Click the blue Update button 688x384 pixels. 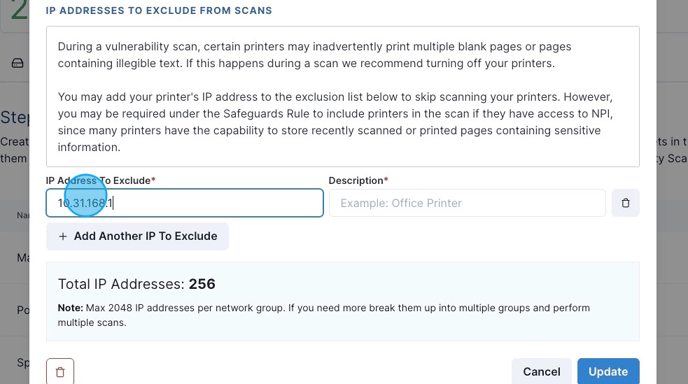pyautogui.click(x=608, y=372)
